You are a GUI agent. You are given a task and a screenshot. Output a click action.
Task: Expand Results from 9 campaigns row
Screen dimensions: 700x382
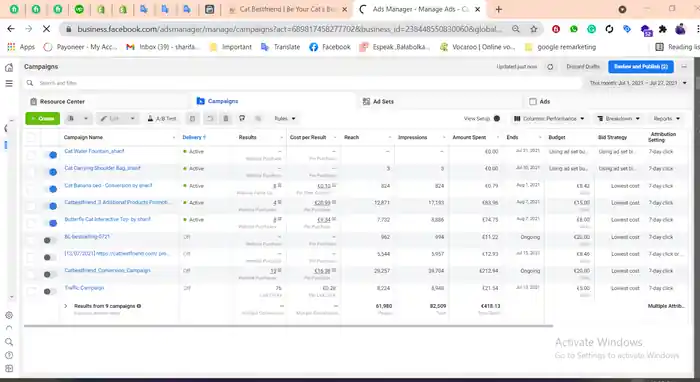coord(66,306)
